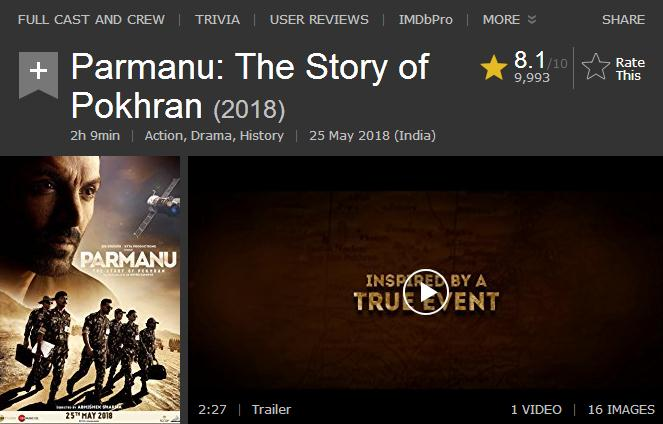The height and width of the screenshot is (424, 663).
Task: Expand the MORE dropdown chevron
Action: [532, 19]
